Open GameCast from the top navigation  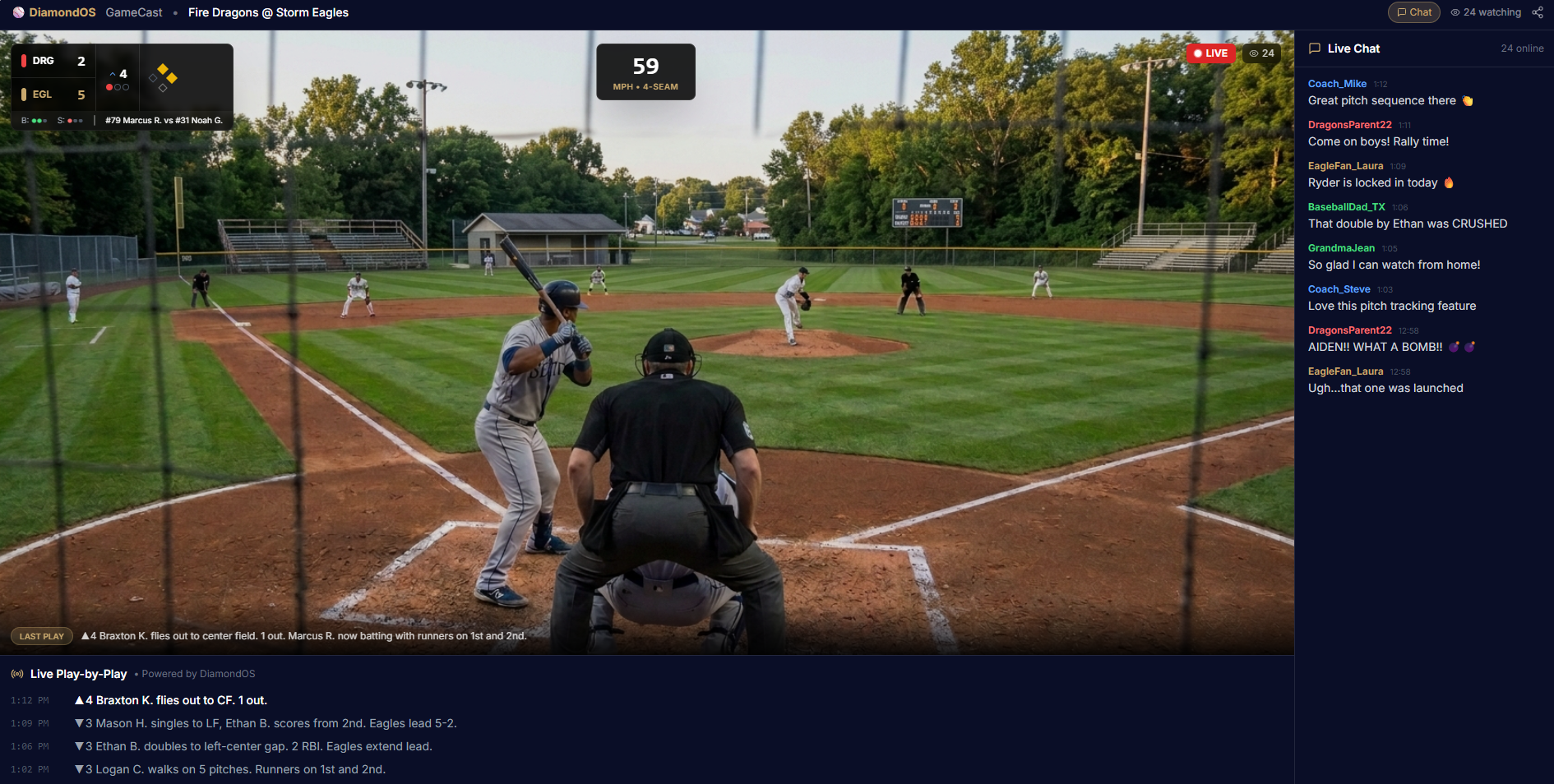(133, 12)
